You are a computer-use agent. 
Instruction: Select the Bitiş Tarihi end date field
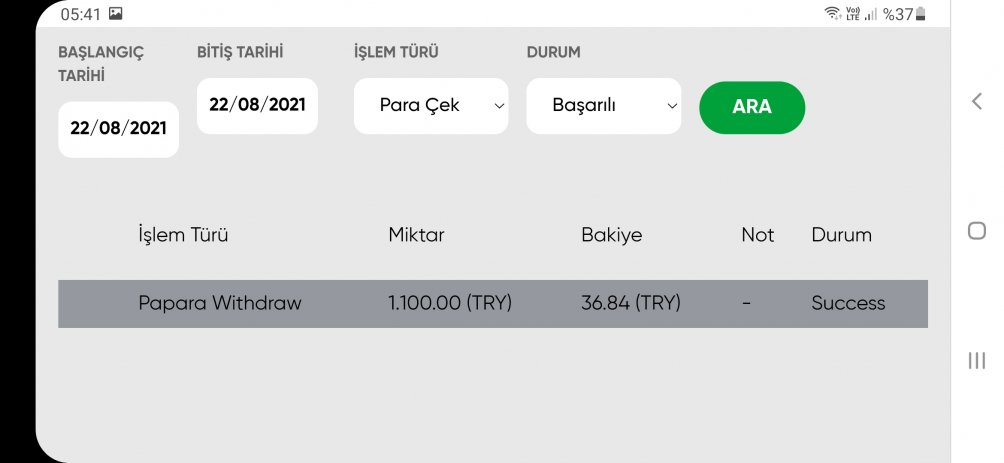point(257,106)
